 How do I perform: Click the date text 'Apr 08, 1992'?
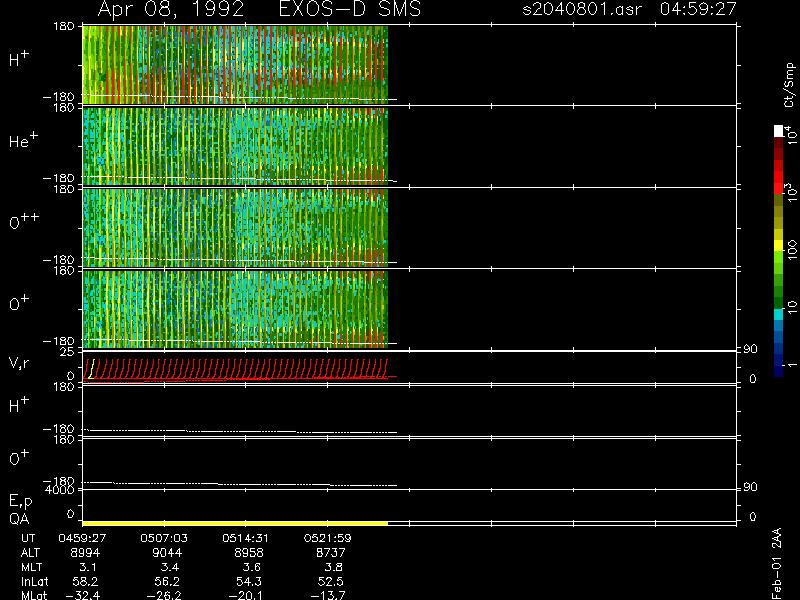171,10
